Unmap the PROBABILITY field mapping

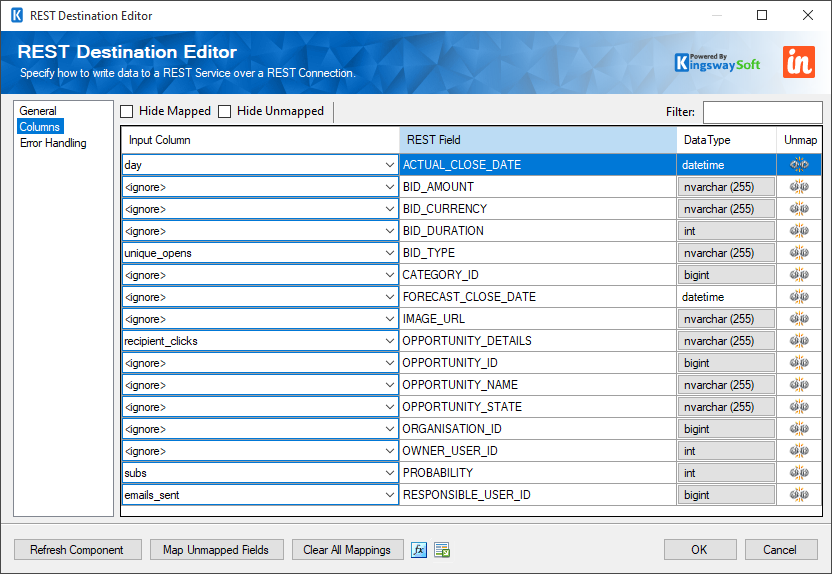coord(799,473)
